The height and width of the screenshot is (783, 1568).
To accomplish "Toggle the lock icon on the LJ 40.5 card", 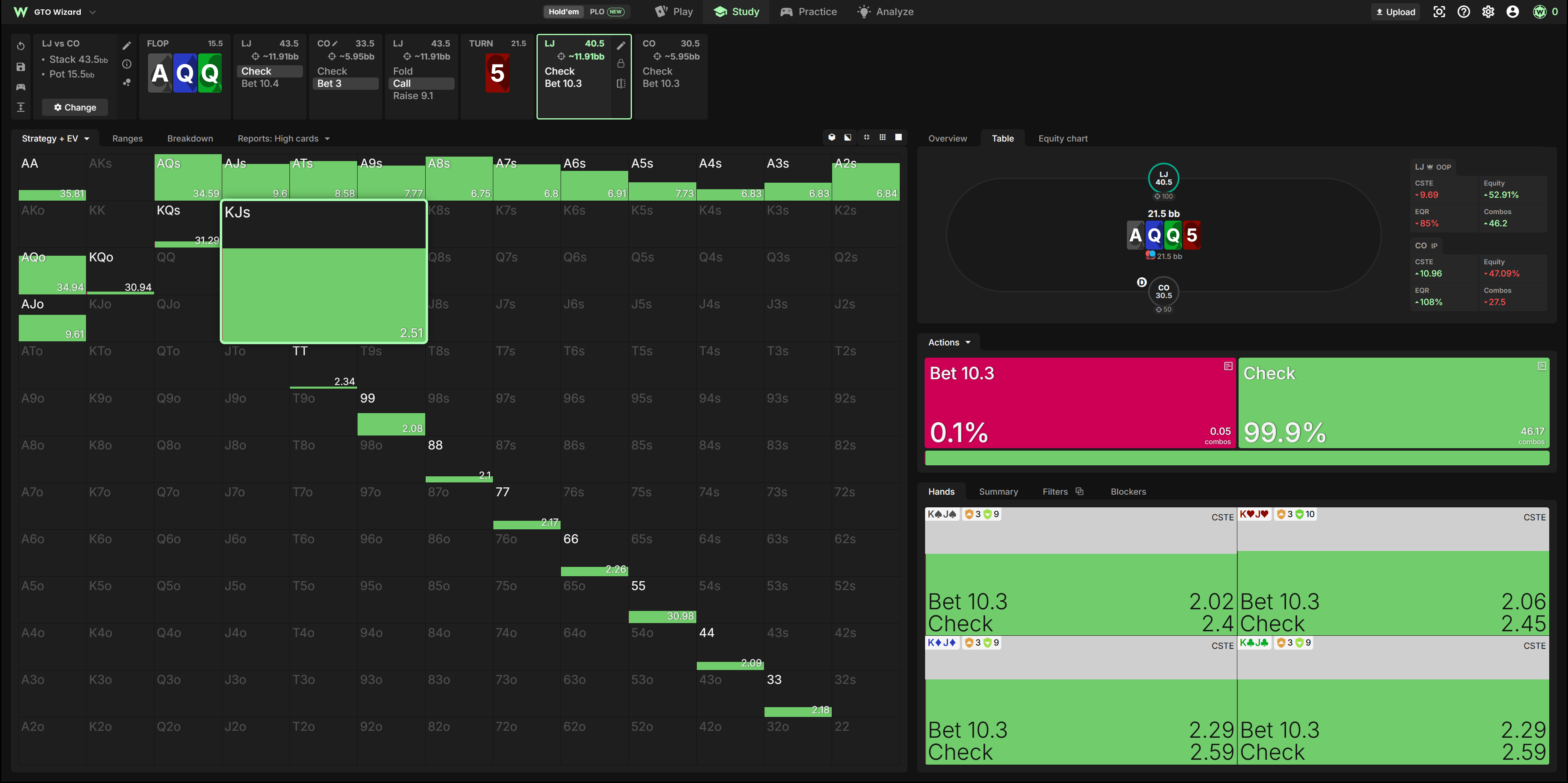I will tap(621, 63).
